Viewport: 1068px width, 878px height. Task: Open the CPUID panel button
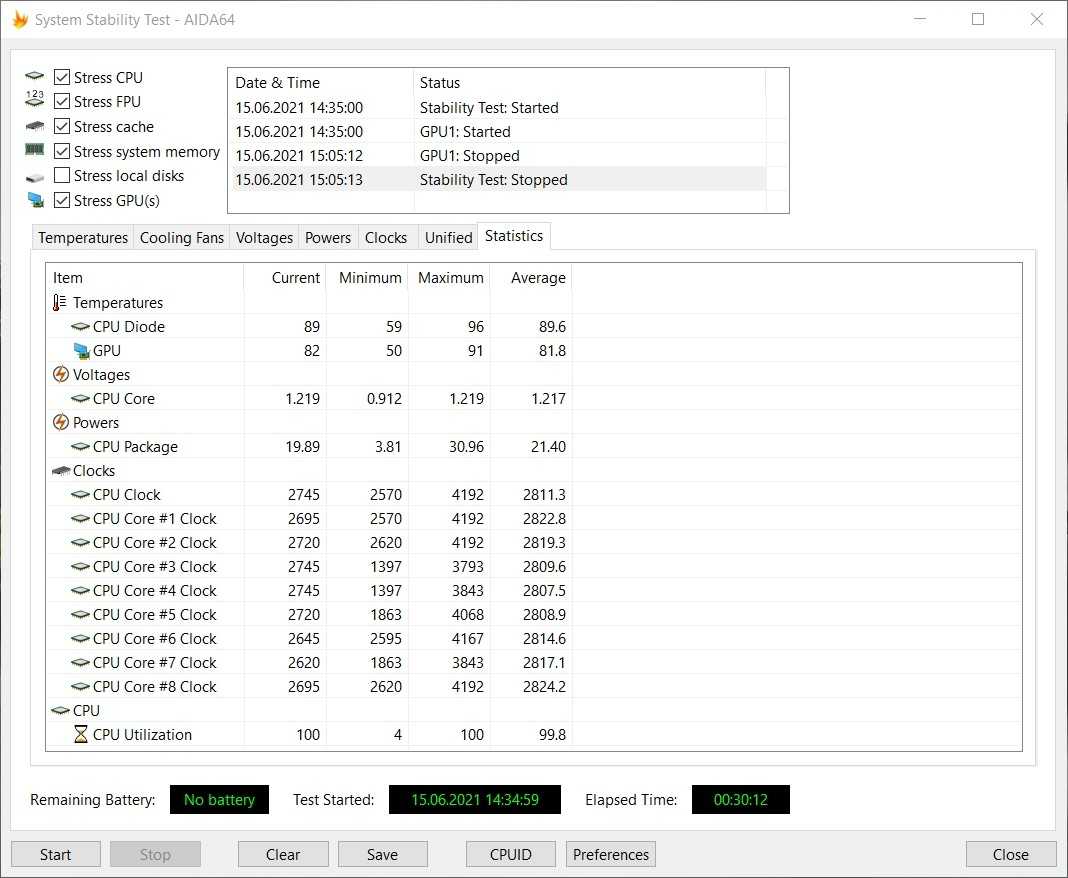pos(510,854)
